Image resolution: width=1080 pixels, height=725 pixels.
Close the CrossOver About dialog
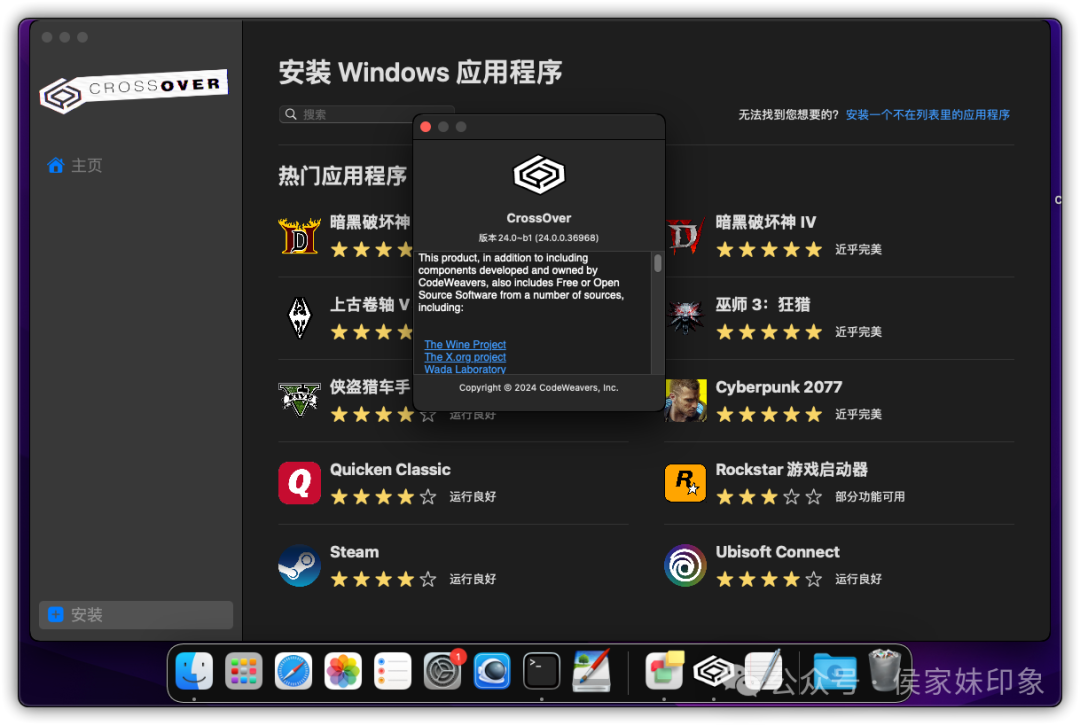click(x=426, y=127)
